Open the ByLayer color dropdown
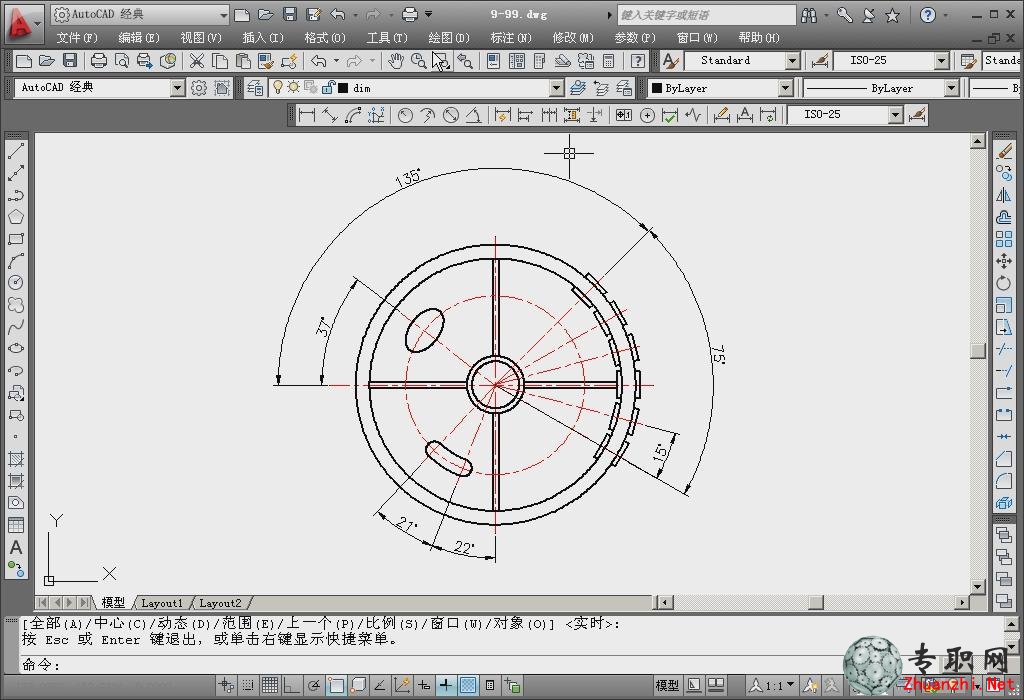This screenshot has height=700, width=1024. tap(786, 88)
